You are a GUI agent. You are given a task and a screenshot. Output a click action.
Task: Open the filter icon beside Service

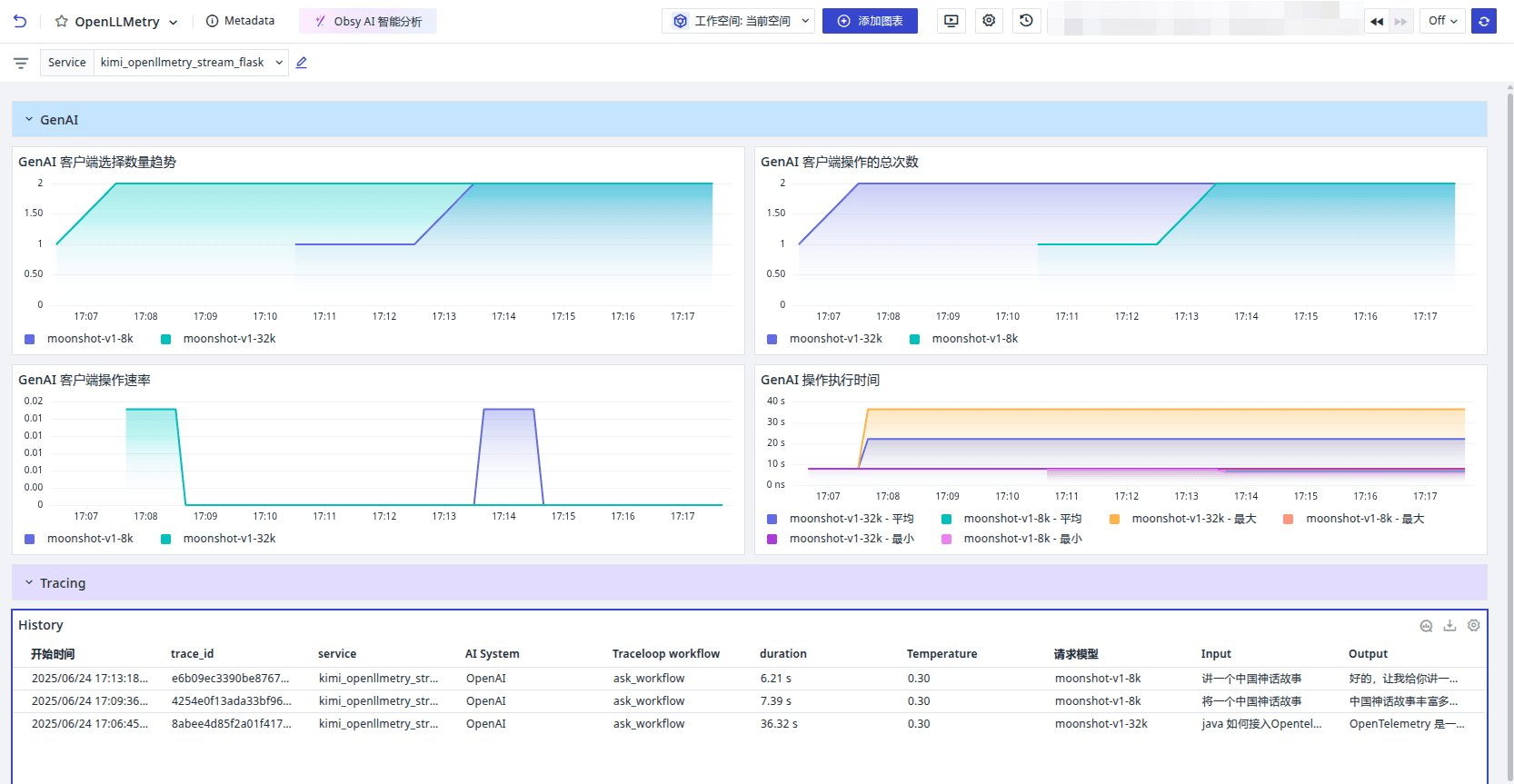click(x=21, y=63)
